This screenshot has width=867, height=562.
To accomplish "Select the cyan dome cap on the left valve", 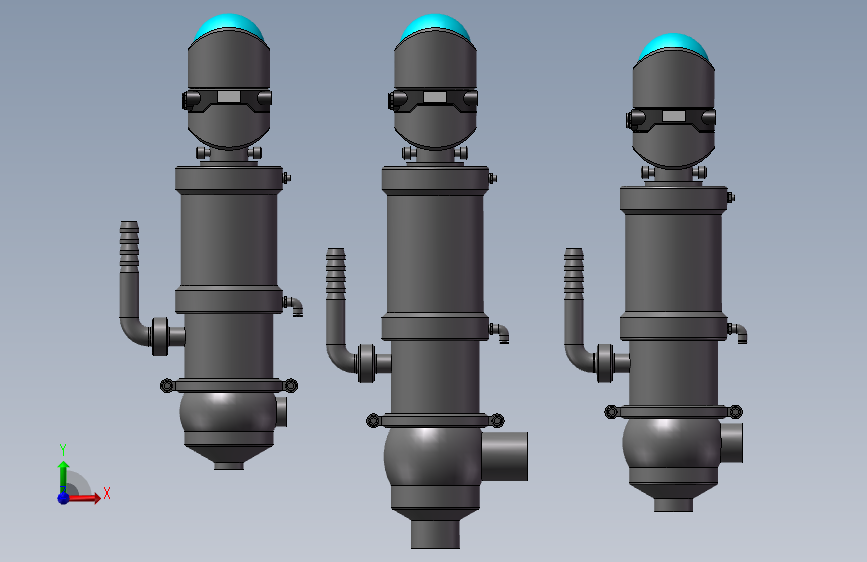I will point(228,25).
